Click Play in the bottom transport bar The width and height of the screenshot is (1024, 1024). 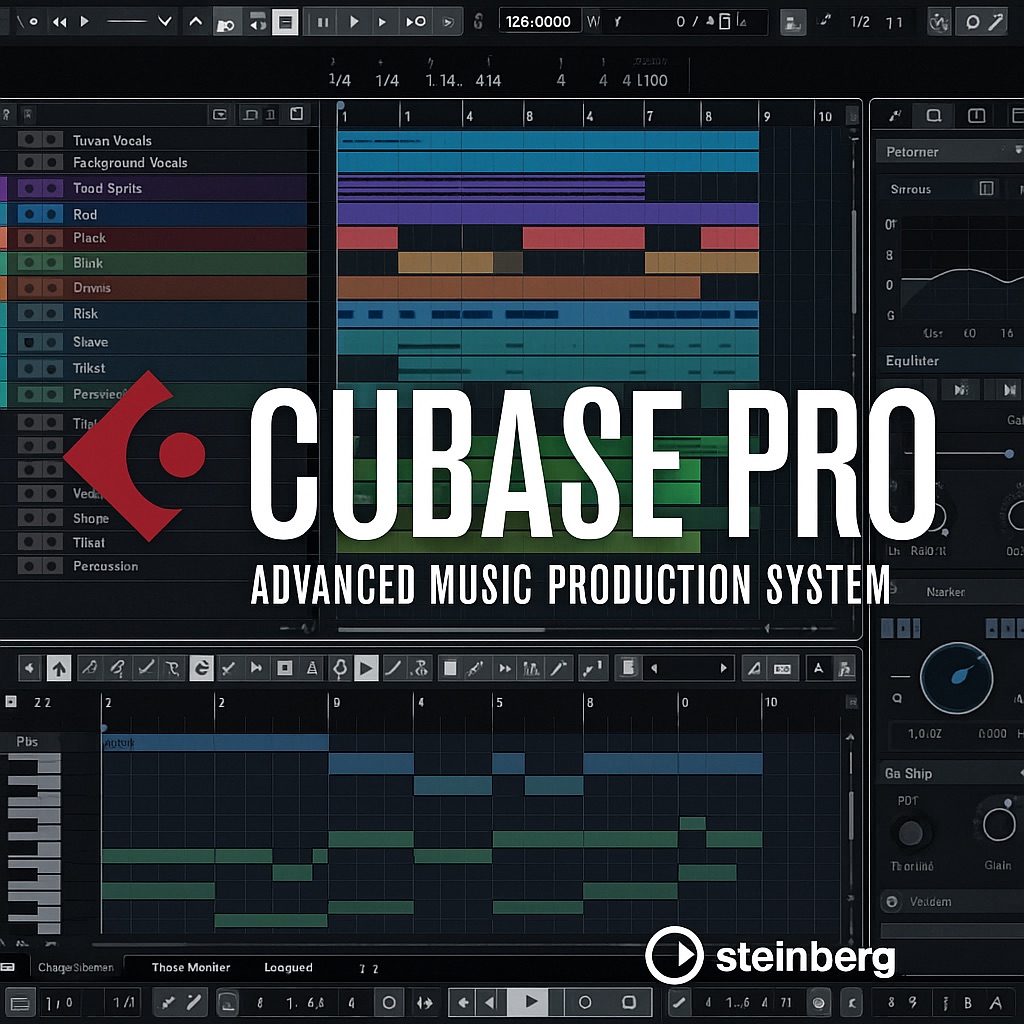[532, 1002]
